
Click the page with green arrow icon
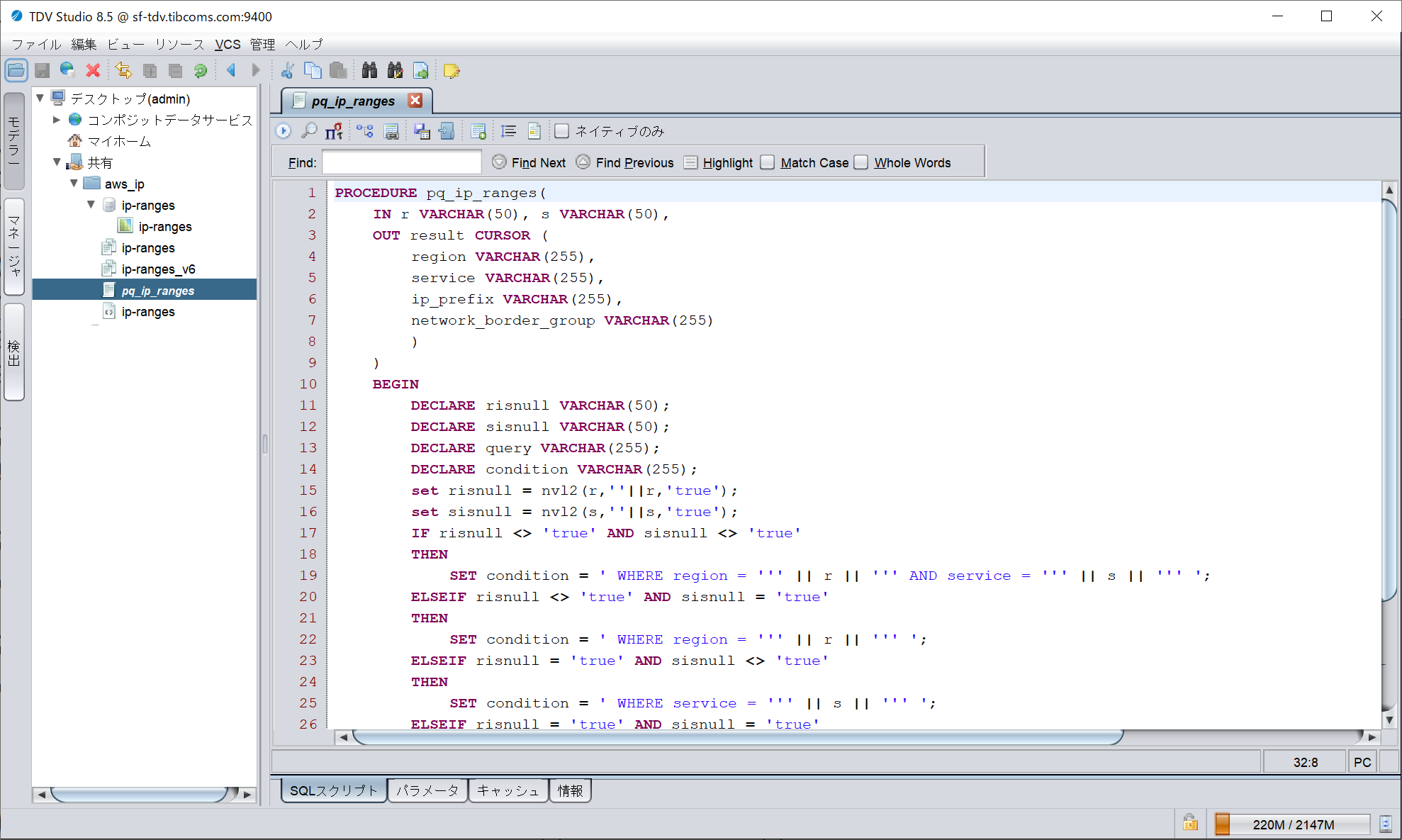pos(421,70)
